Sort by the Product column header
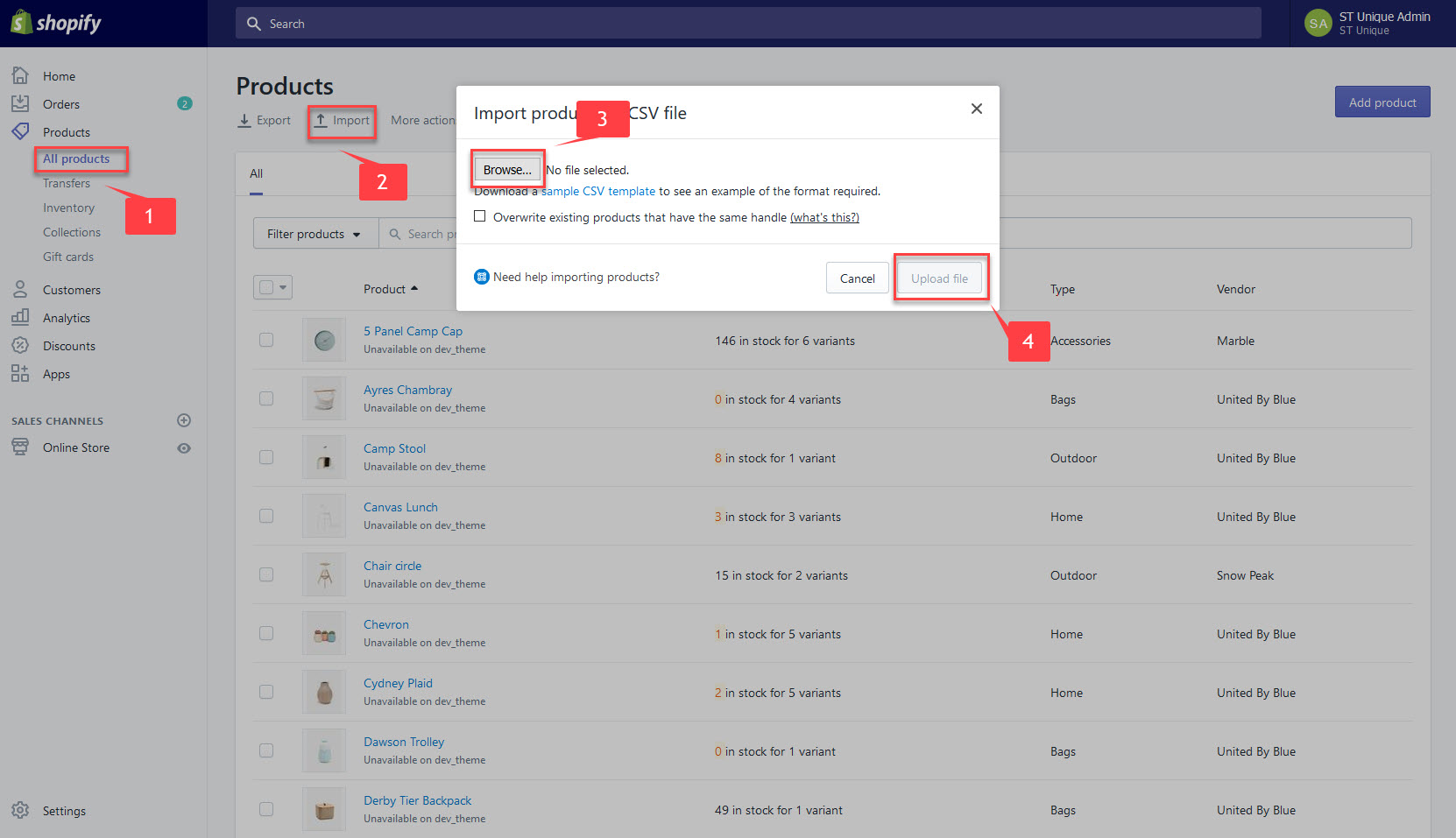Image resolution: width=1456 pixels, height=838 pixels. pos(391,289)
